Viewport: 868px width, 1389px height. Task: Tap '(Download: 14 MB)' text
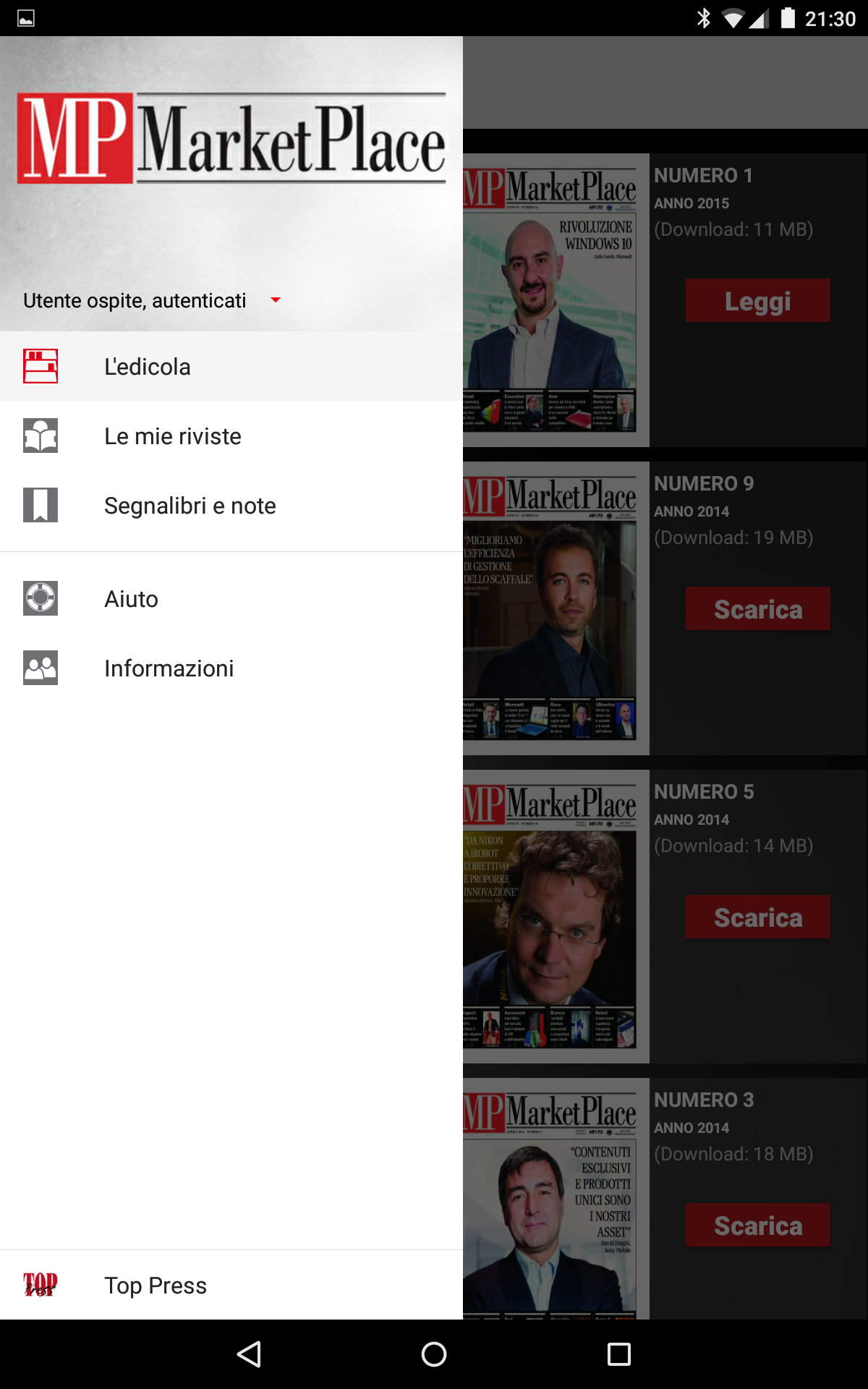[x=733, y=846]
